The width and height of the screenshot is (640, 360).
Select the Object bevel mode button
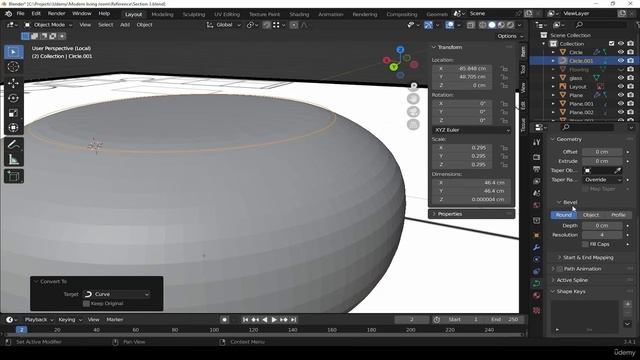(591, 215)
